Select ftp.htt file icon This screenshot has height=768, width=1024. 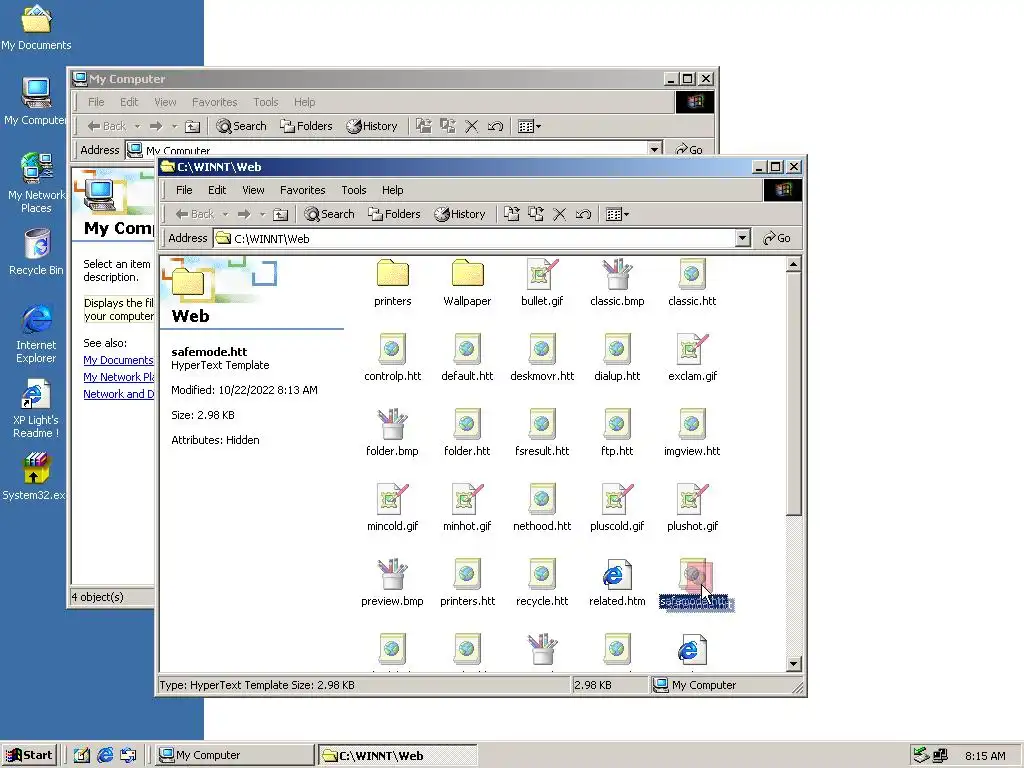[x=617, y=423]
